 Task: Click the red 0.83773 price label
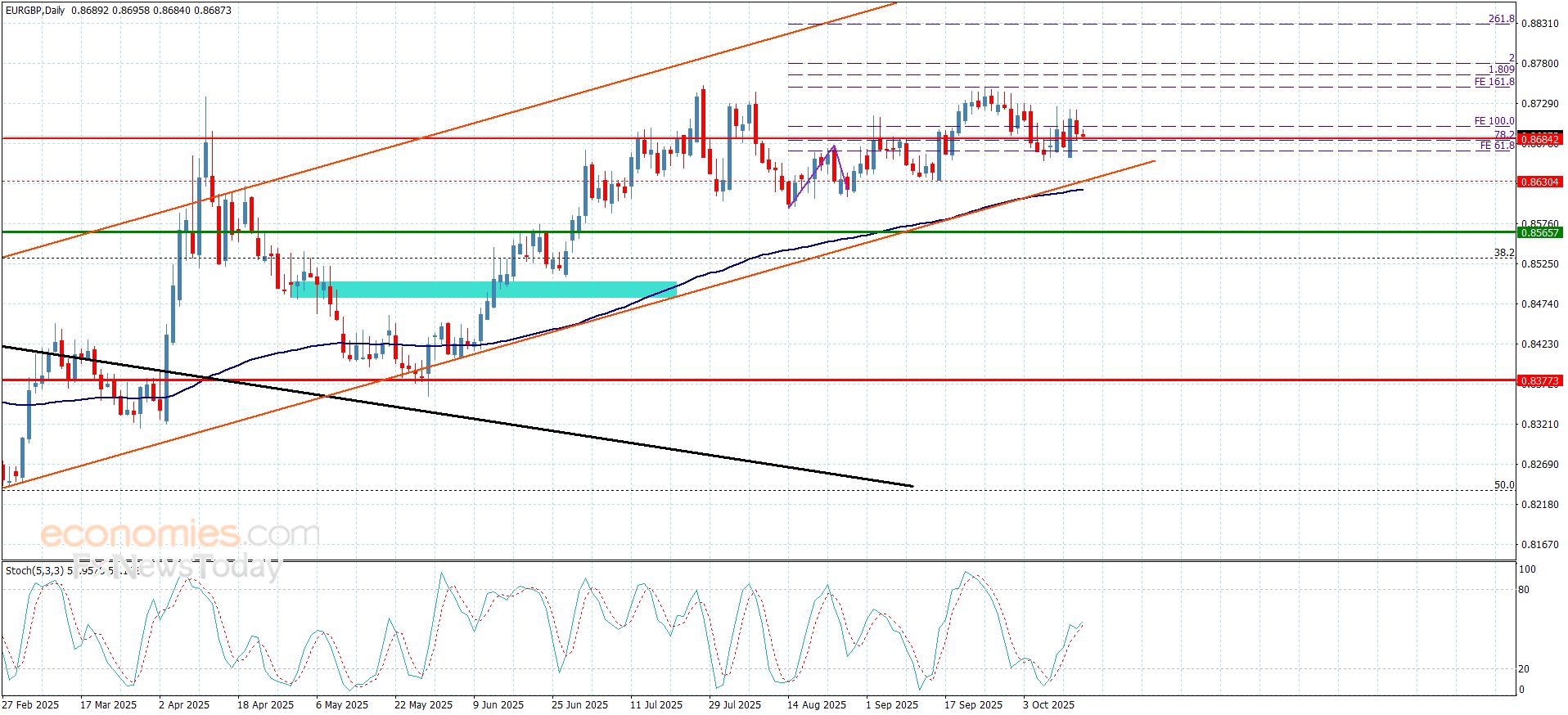click(x=1539, y=380)
